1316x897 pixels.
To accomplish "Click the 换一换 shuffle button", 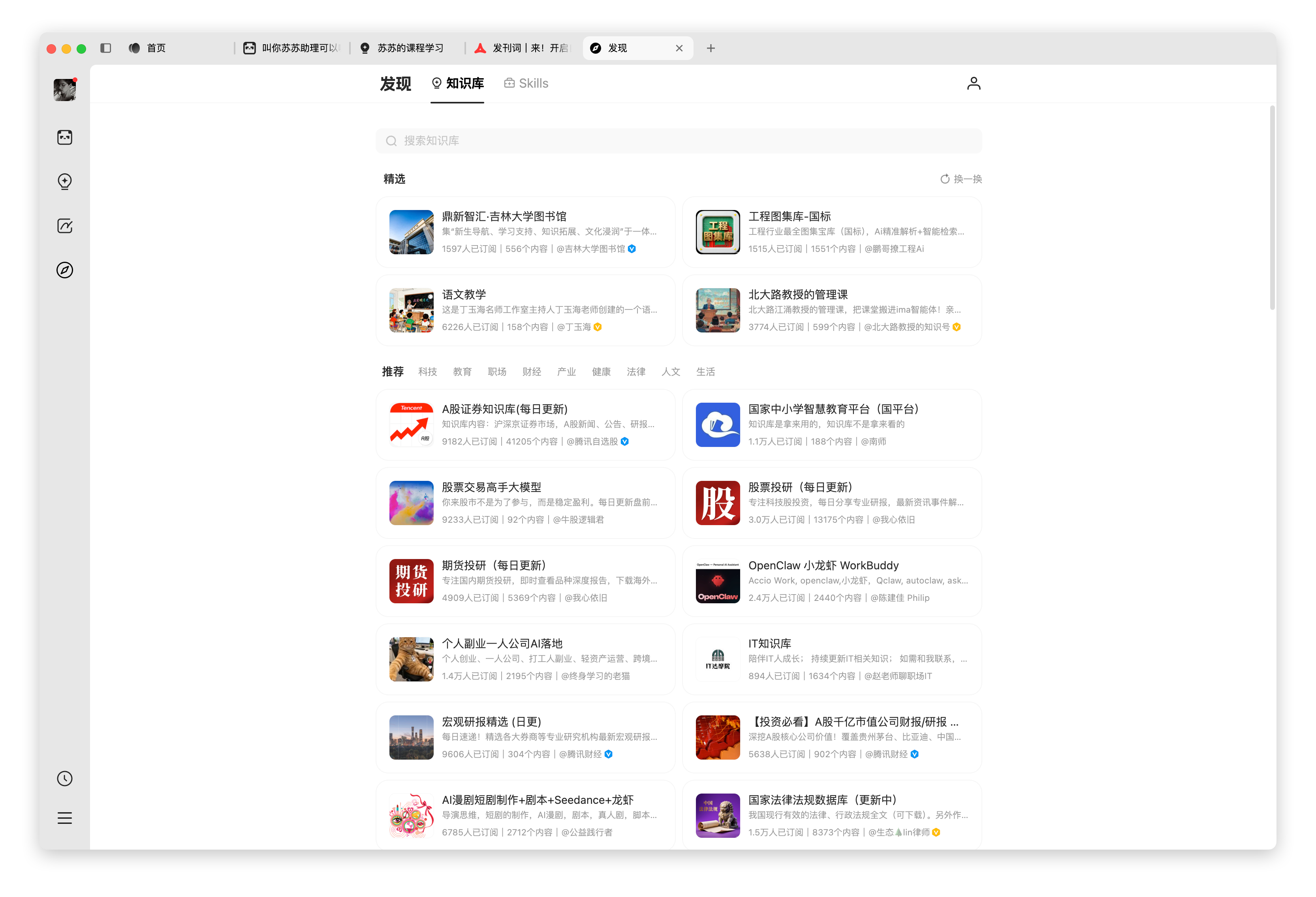I will (961, 179).
